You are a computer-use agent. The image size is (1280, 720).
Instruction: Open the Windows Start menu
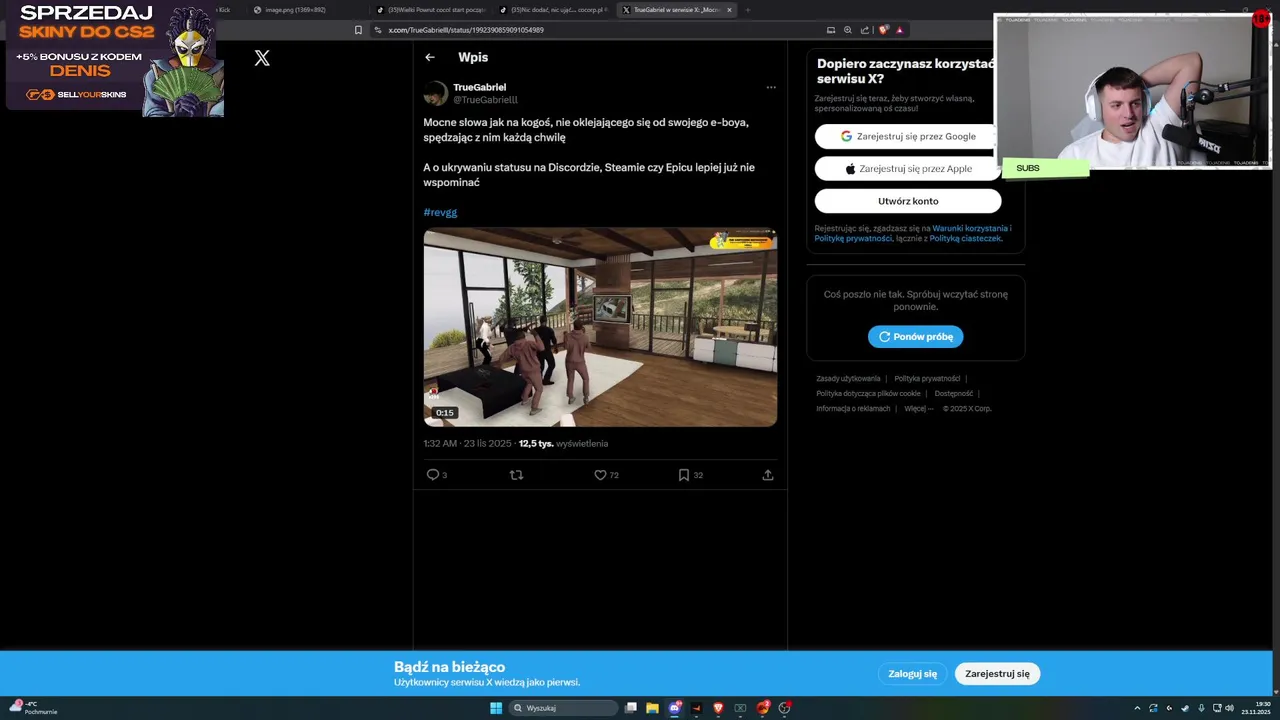click(x=496, y=708)
